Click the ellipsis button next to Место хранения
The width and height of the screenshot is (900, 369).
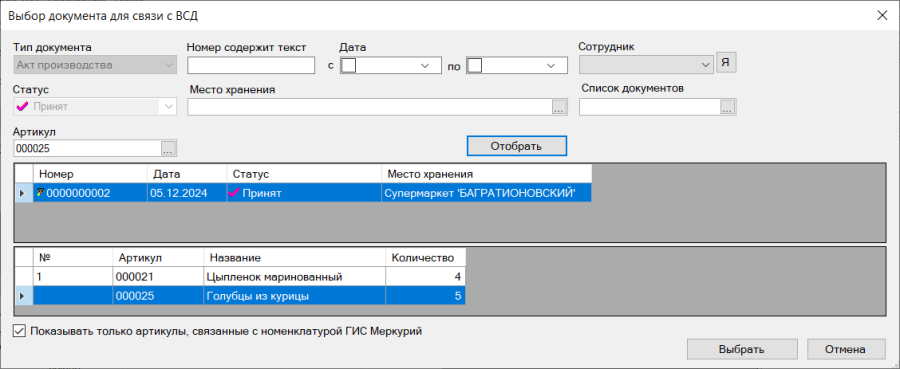point(559,107)
